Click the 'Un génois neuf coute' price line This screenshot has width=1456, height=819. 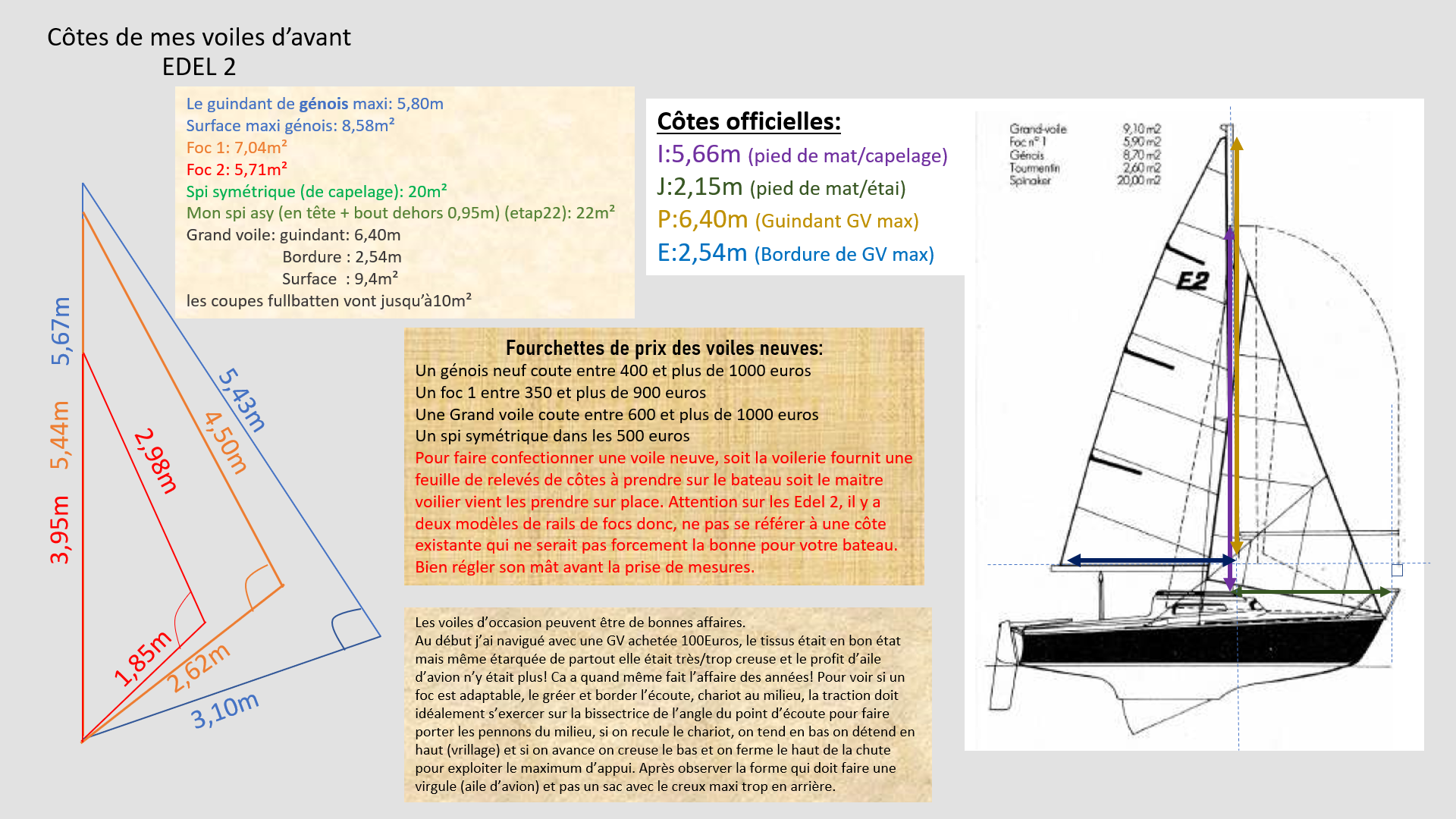pyautogui.click(x=613, y=371)
